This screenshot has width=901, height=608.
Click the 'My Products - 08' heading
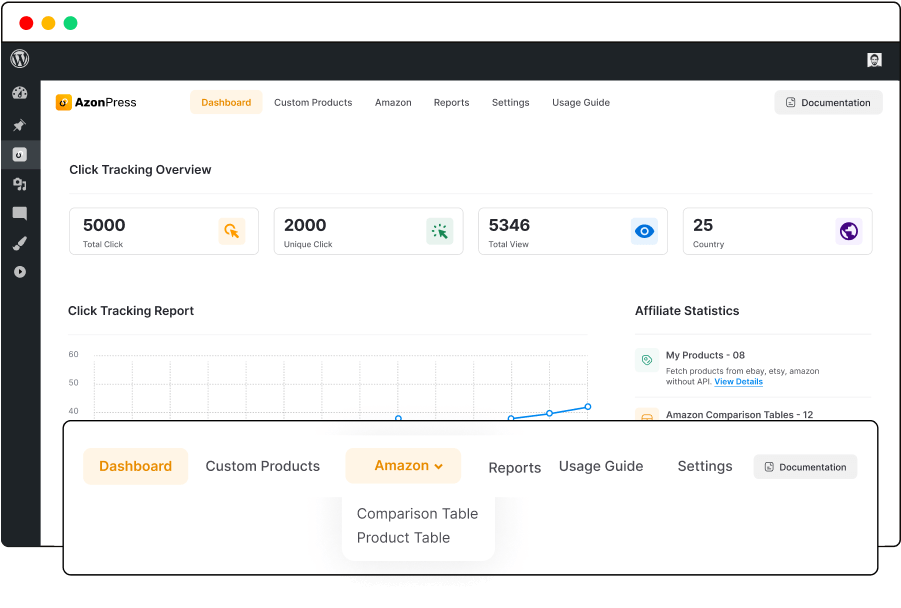705,355
